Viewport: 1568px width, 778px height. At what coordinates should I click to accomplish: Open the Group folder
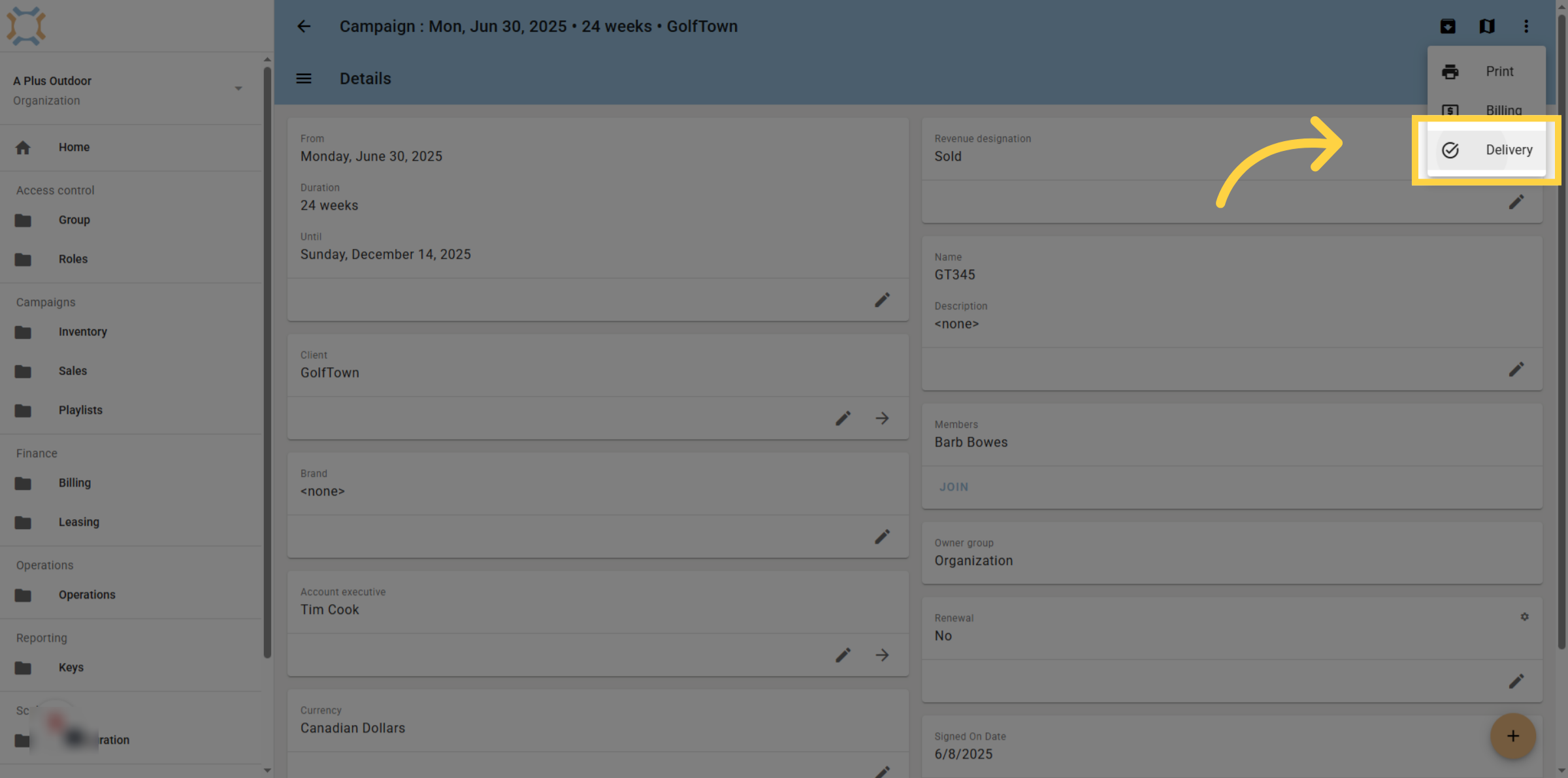[x=131, y=220]
